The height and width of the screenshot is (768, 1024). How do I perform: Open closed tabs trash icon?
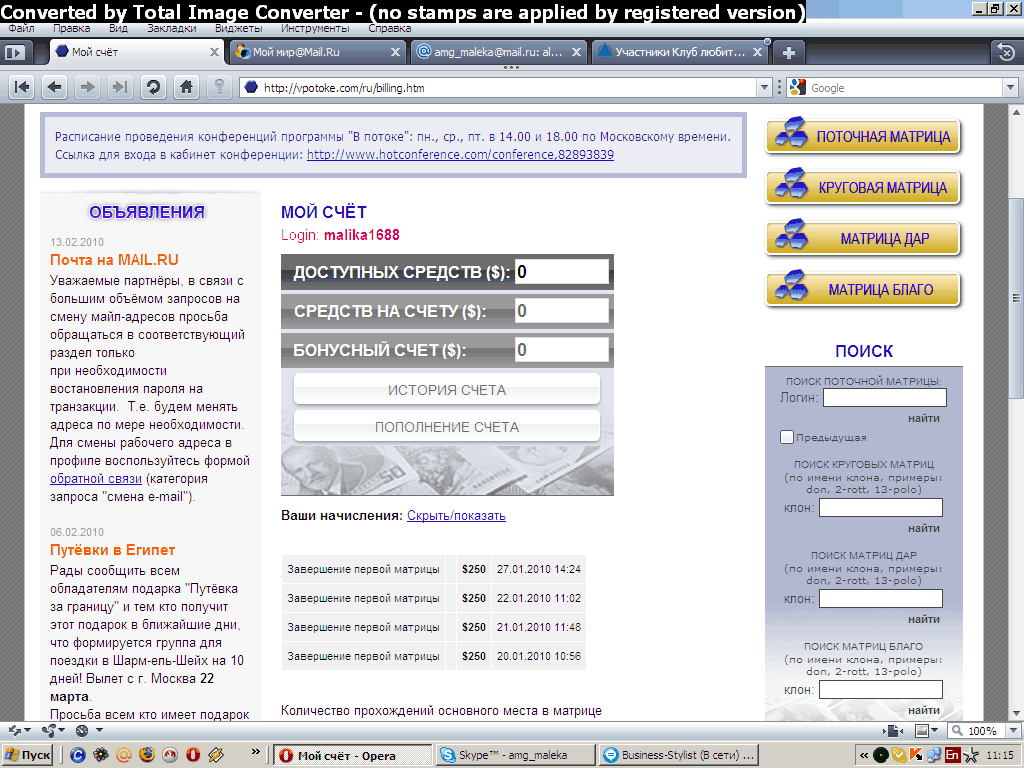click(x=1006, y=52)
